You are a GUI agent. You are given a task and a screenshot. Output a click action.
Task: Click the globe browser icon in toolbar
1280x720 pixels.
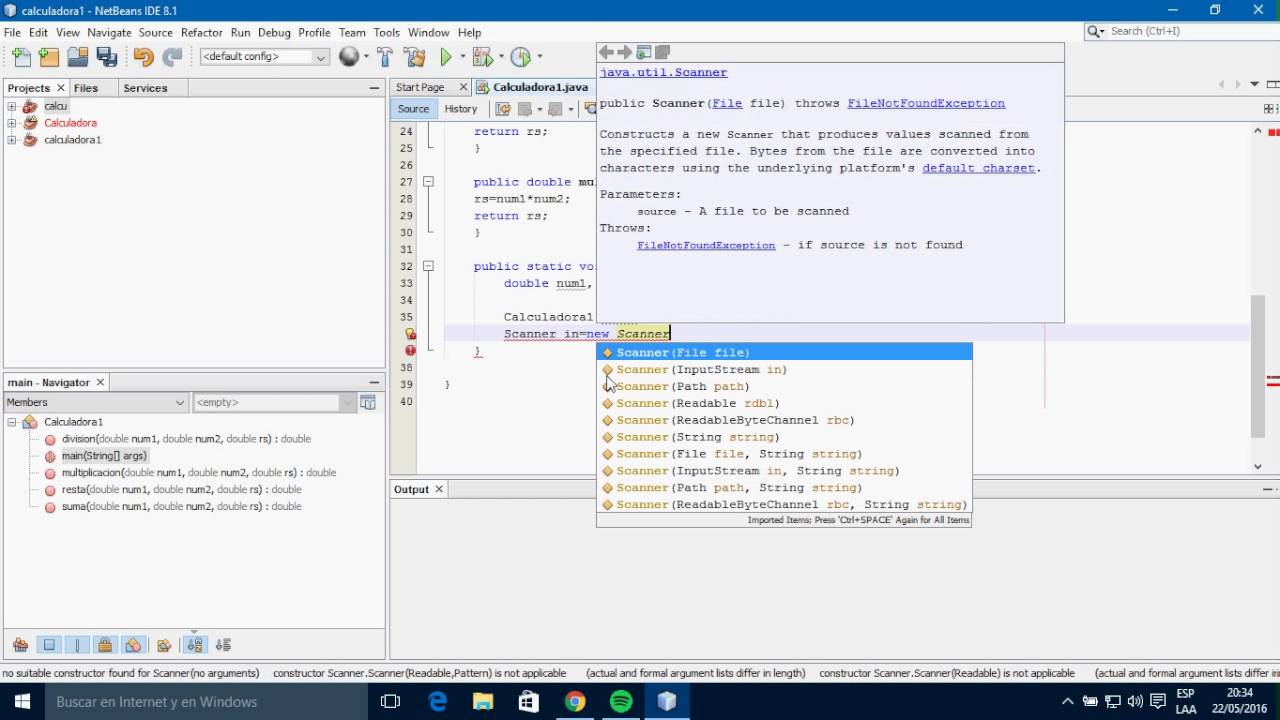pos(348,57)
